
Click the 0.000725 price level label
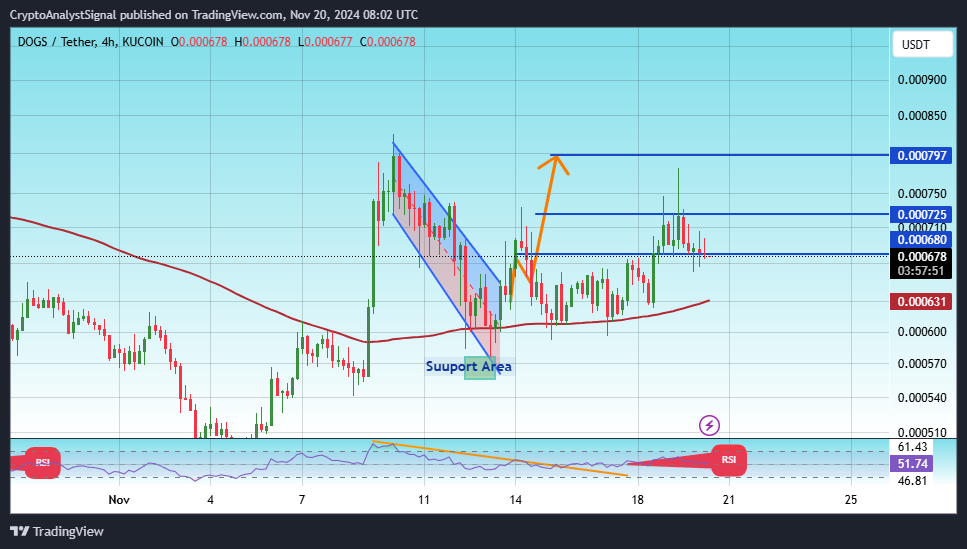(x=921, y=215)
